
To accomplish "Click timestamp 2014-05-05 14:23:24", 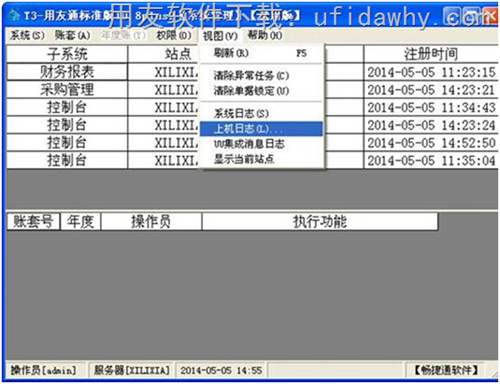I will 431,125.
